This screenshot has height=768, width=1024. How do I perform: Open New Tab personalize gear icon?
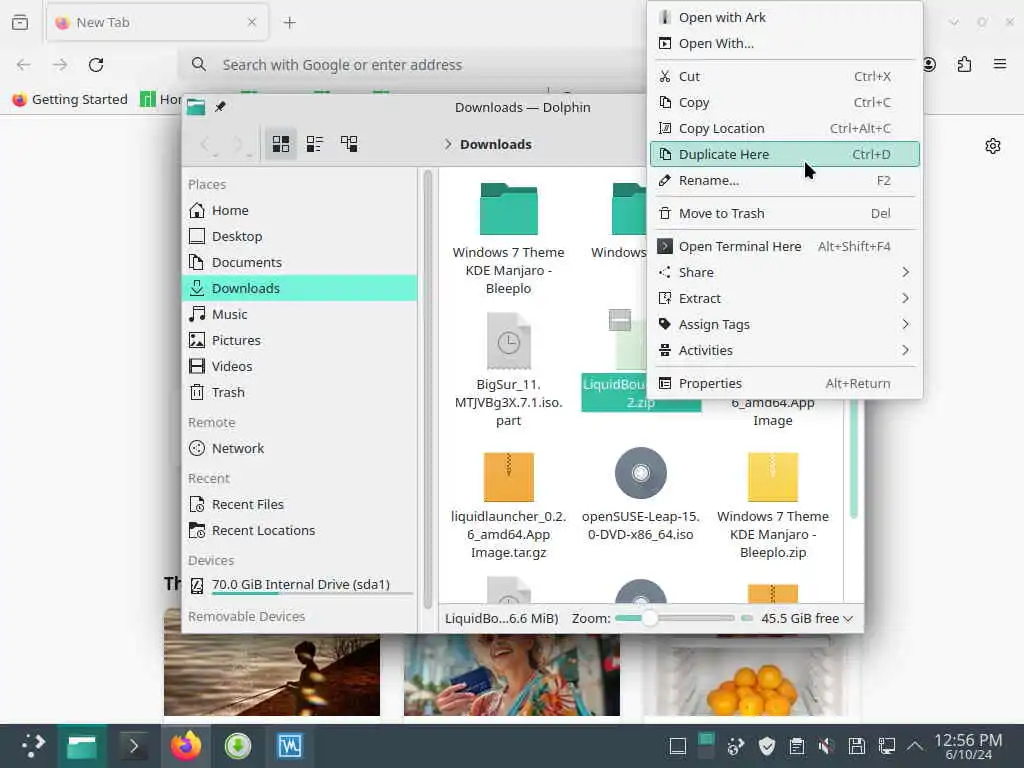pyautogui.click(x=993, y=146)
